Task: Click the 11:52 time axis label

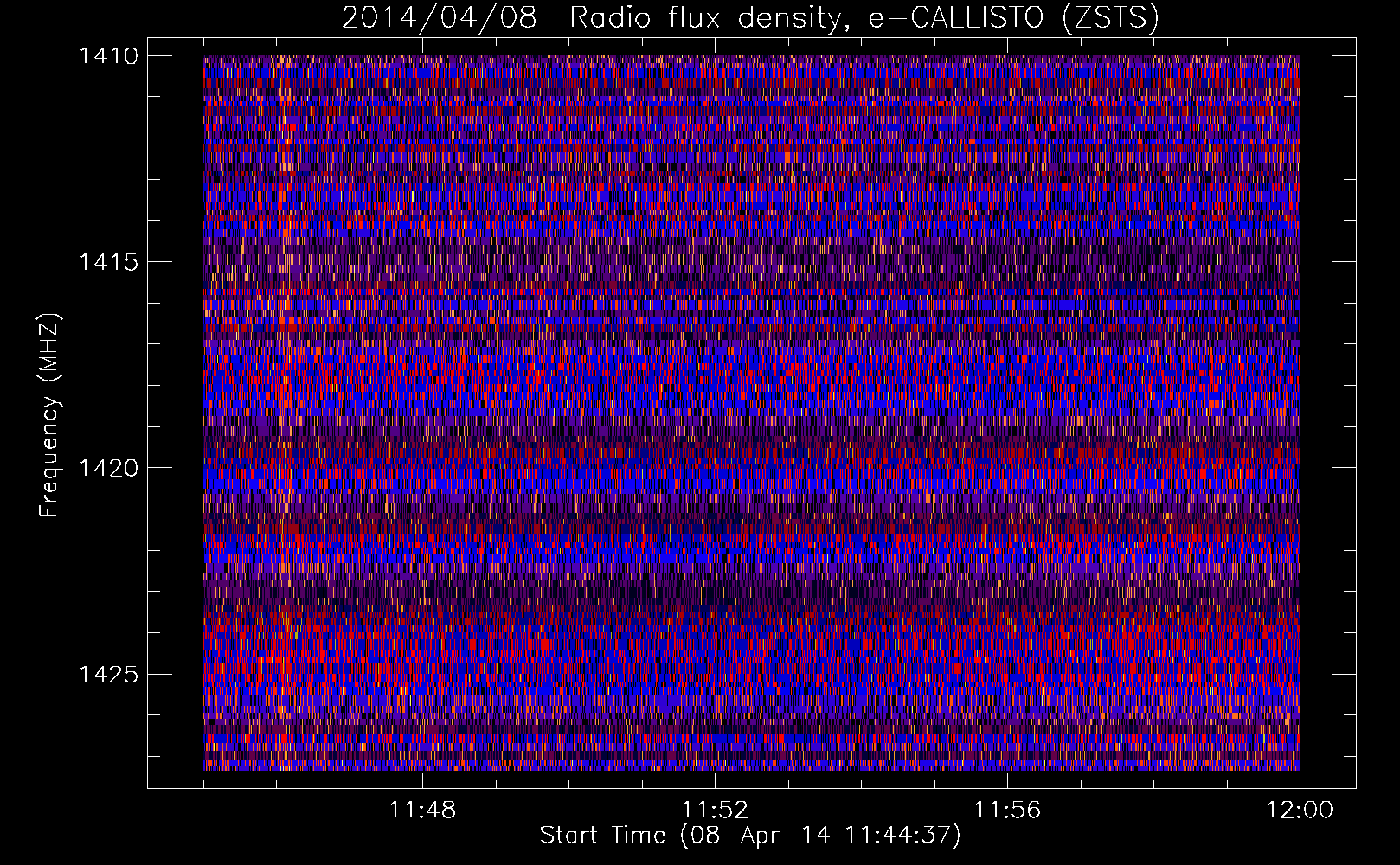Action: point(715,811)
